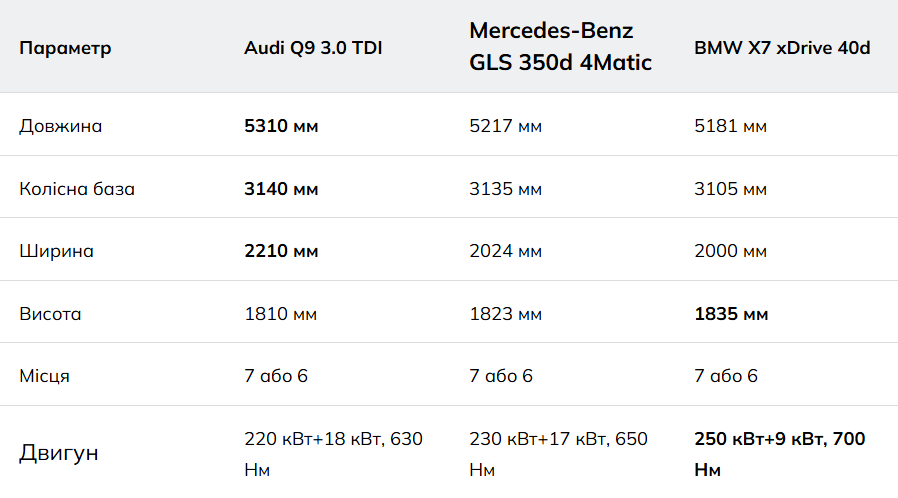
Task: Click the 230 кВт+17 кВт Mercedes engine cell
Action: click(558, 454)
